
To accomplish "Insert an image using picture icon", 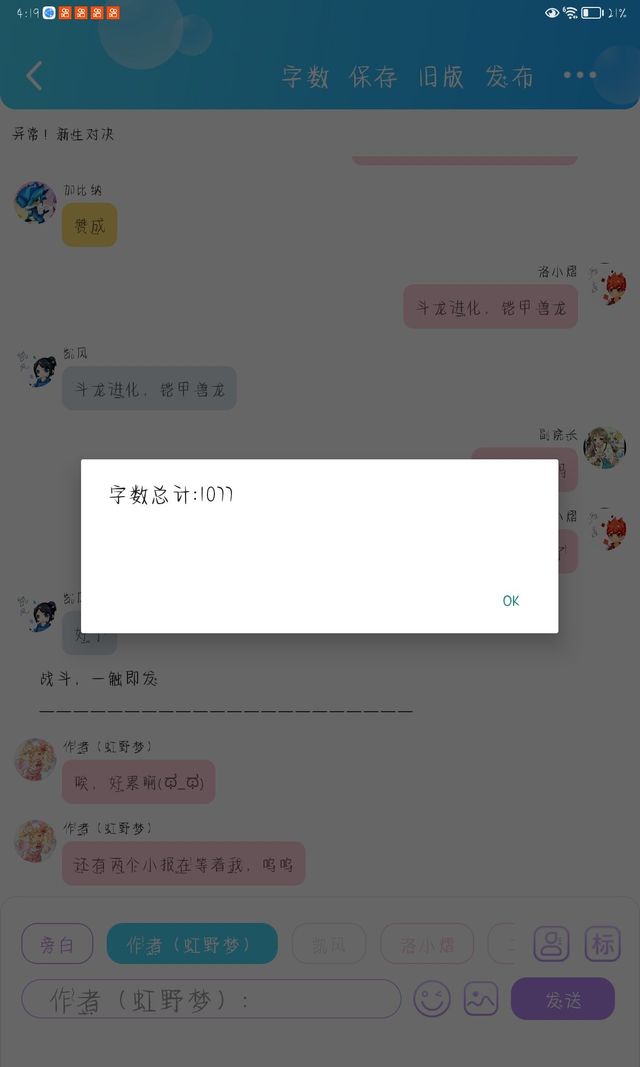I will (481, 998).
